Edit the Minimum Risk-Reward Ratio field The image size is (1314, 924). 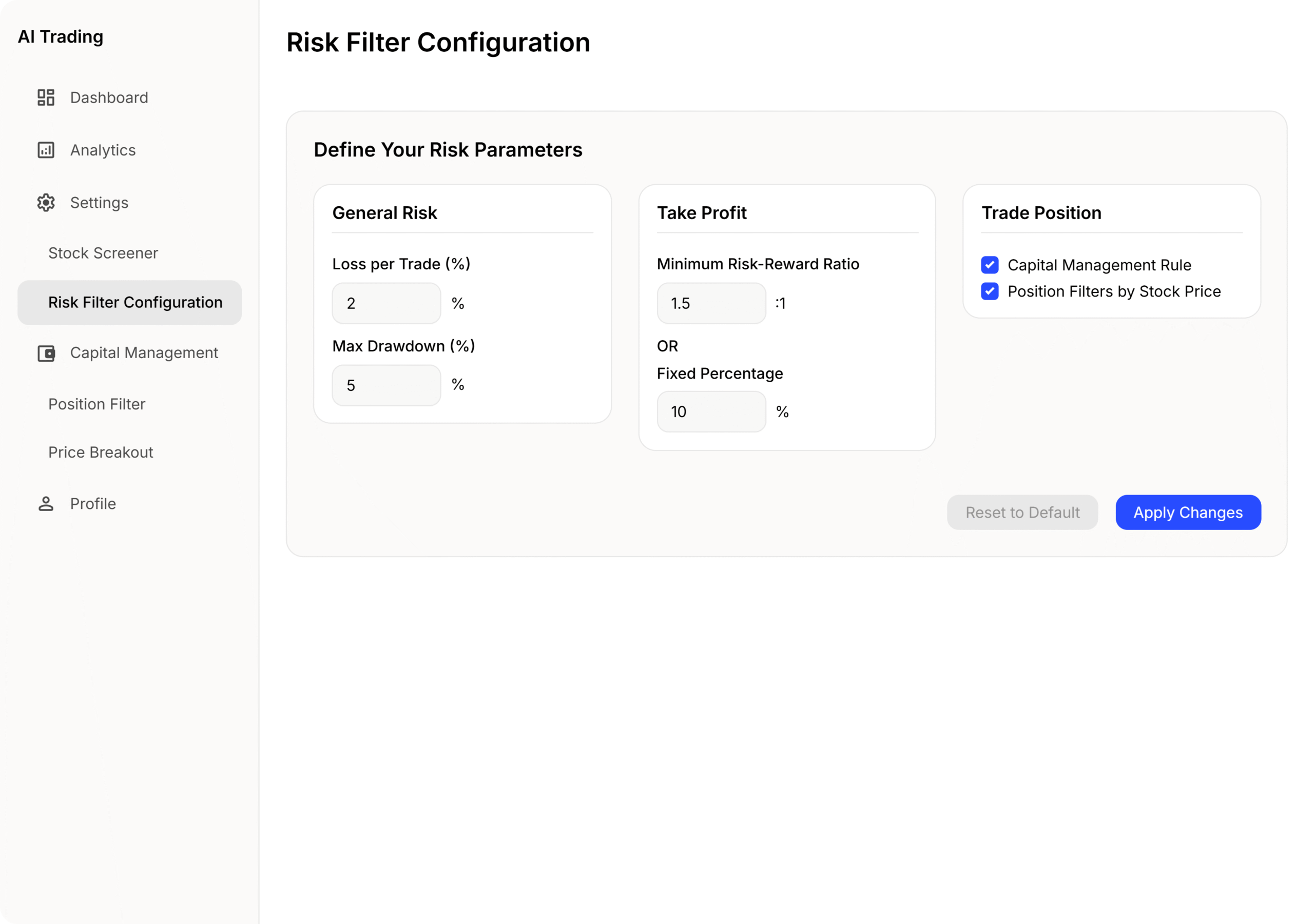[711, 303]
